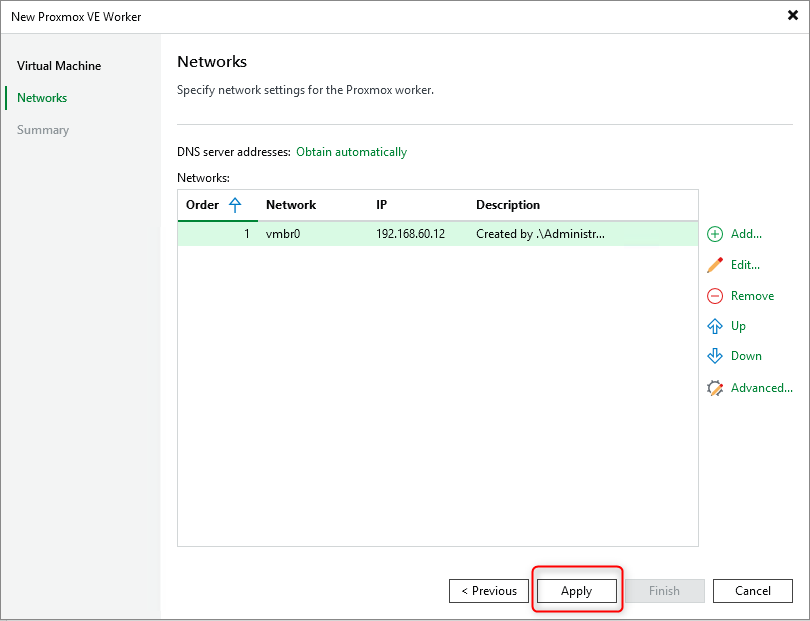Image resolution: width=810 pixels, height=621 pixels.
Task: Switch to the Virtual Machine step
Action: click(x=59, y=65)
